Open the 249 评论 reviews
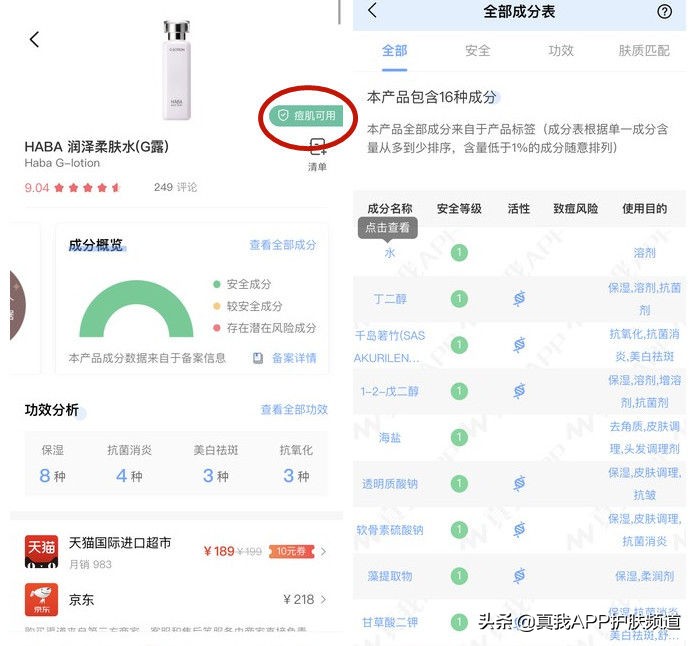 175,187
